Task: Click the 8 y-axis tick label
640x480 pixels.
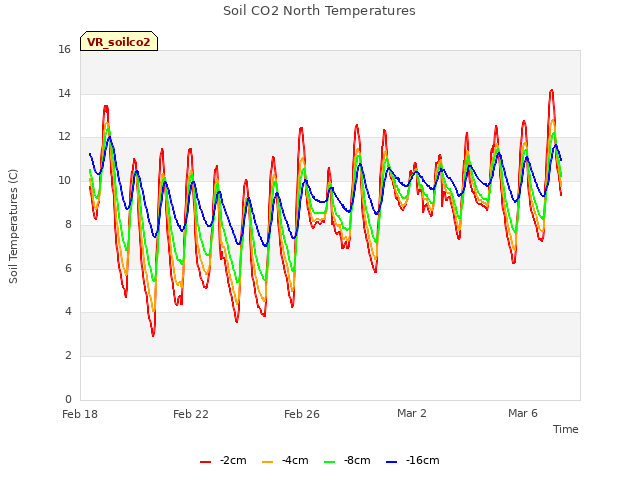Action: (x=68, y=224)
